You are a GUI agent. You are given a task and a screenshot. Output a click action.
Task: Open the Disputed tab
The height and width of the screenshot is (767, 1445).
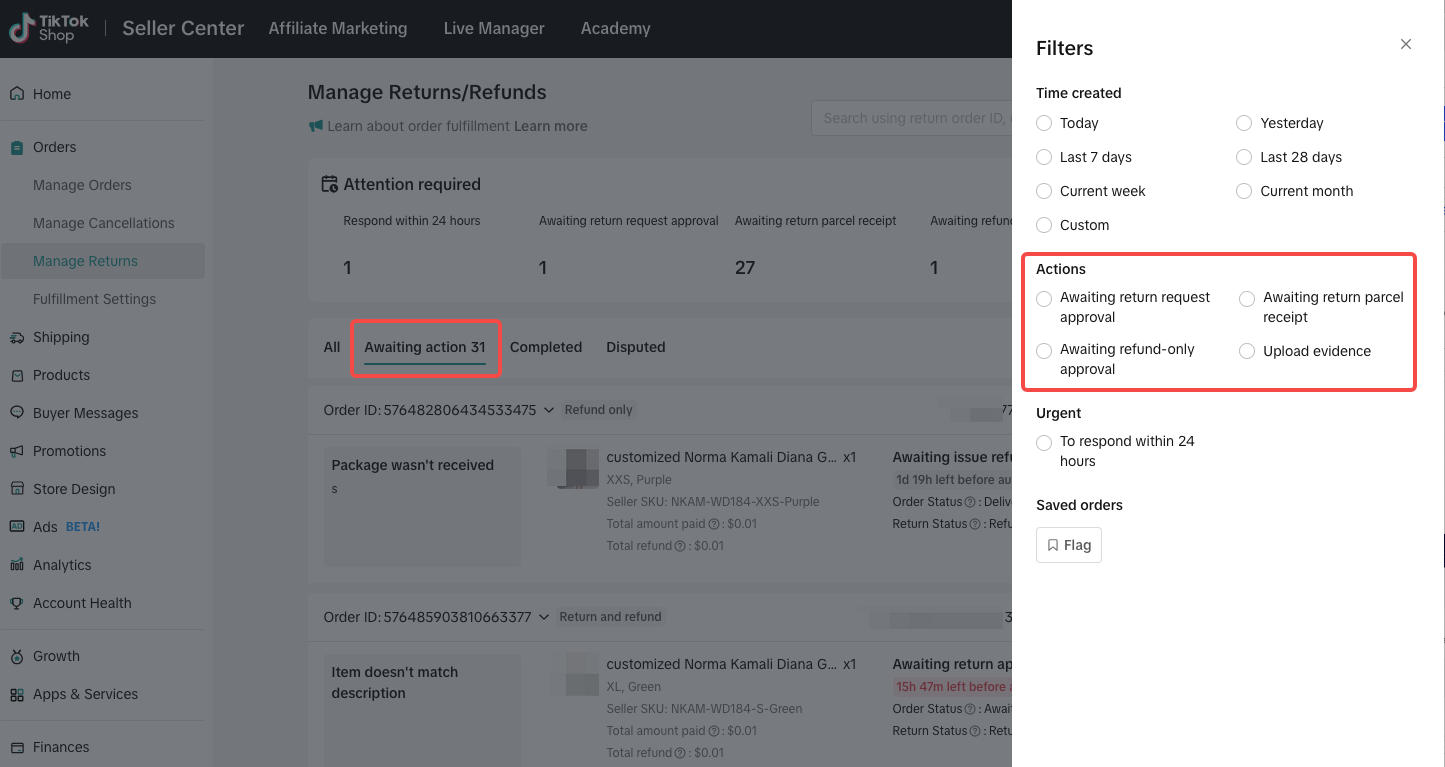tap(635, 347)
